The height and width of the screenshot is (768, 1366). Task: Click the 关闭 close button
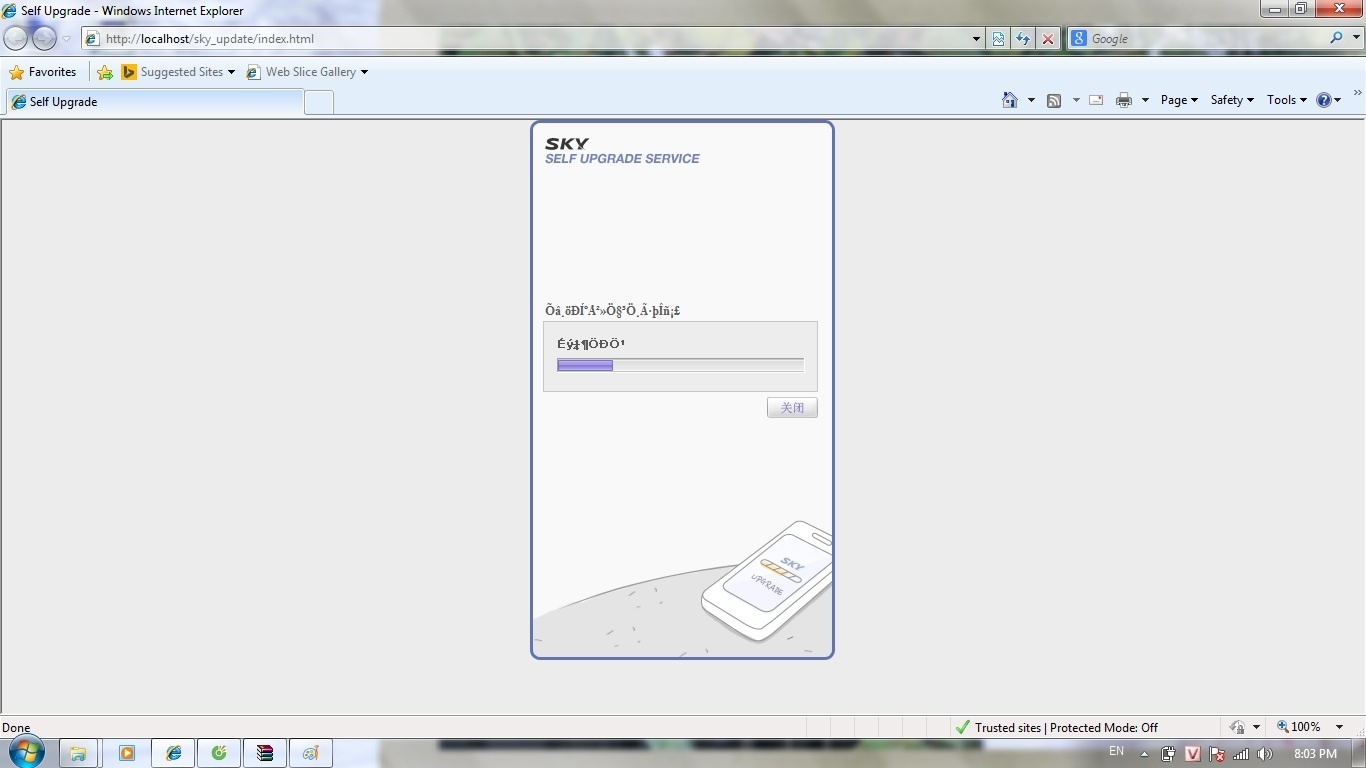pyautogui.click(x=792, y=408)
